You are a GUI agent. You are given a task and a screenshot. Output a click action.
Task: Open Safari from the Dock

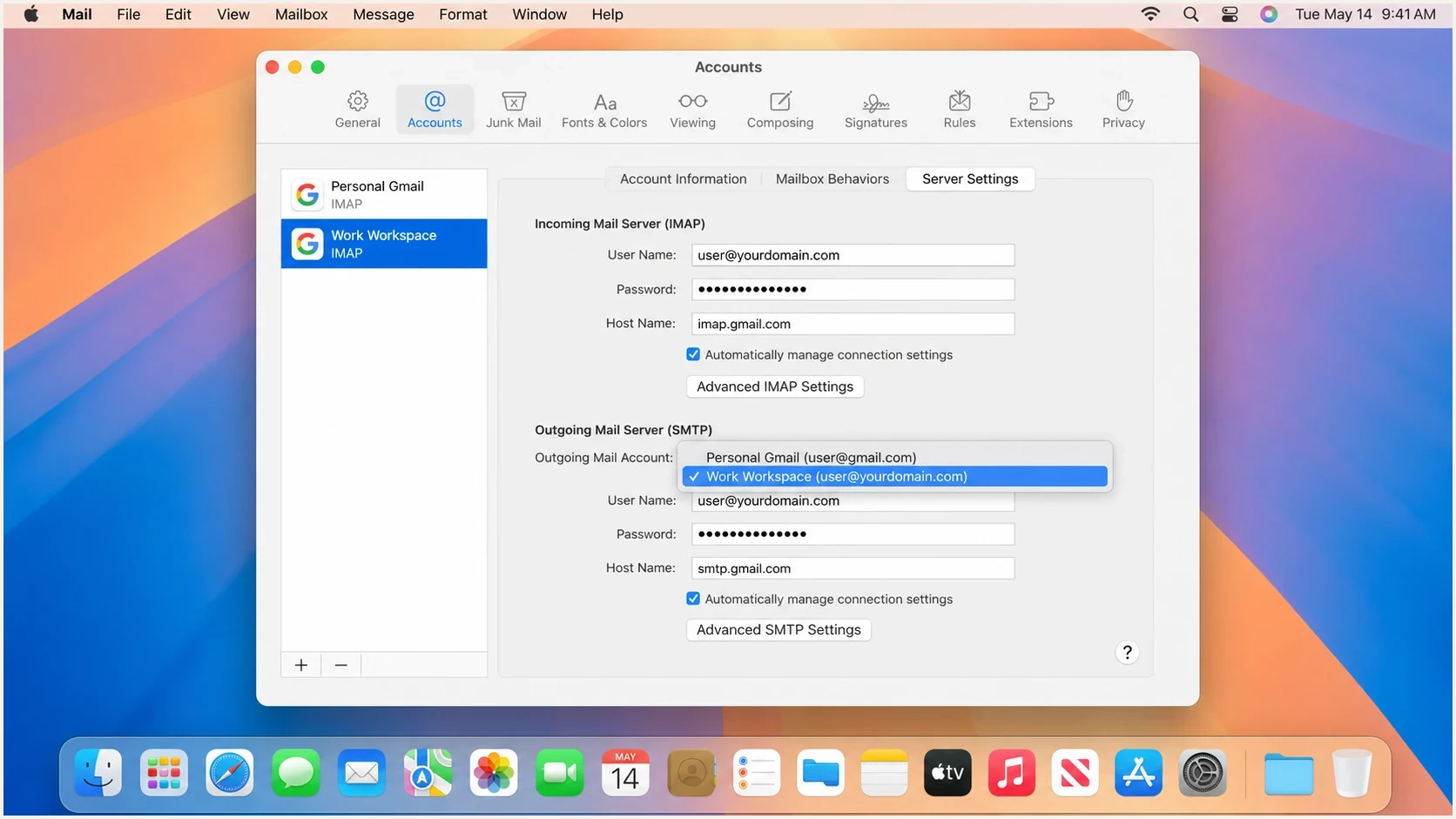pos(230,773)
